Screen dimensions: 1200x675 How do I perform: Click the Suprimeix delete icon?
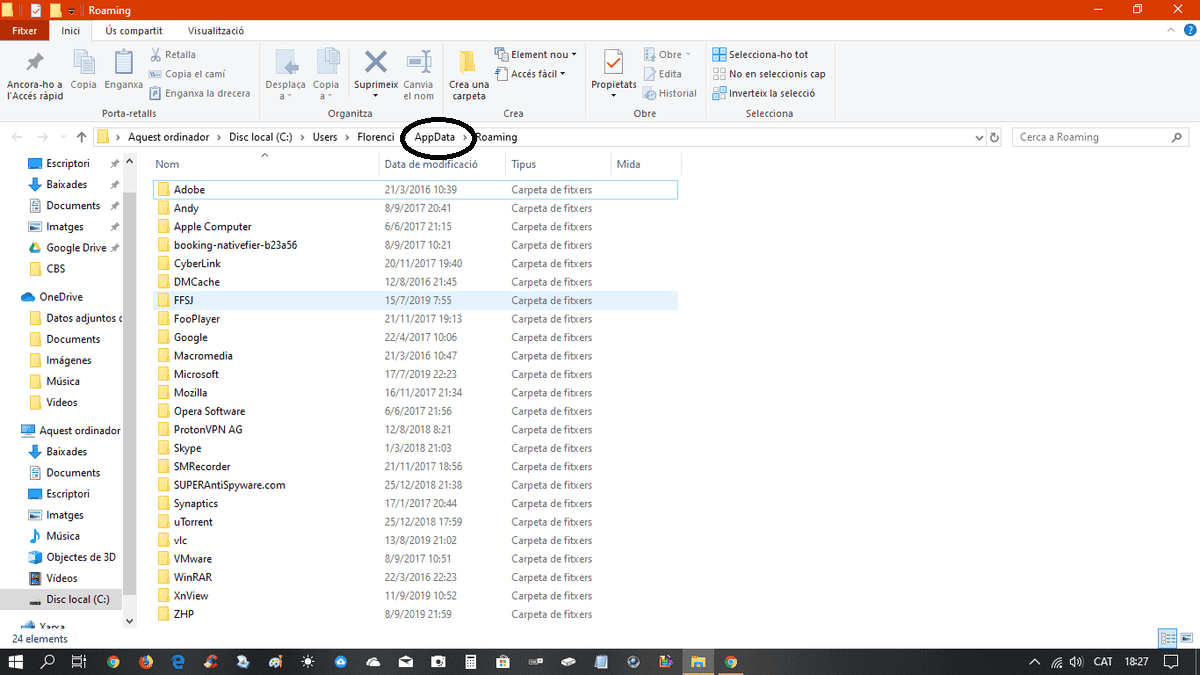coord(376,63)
